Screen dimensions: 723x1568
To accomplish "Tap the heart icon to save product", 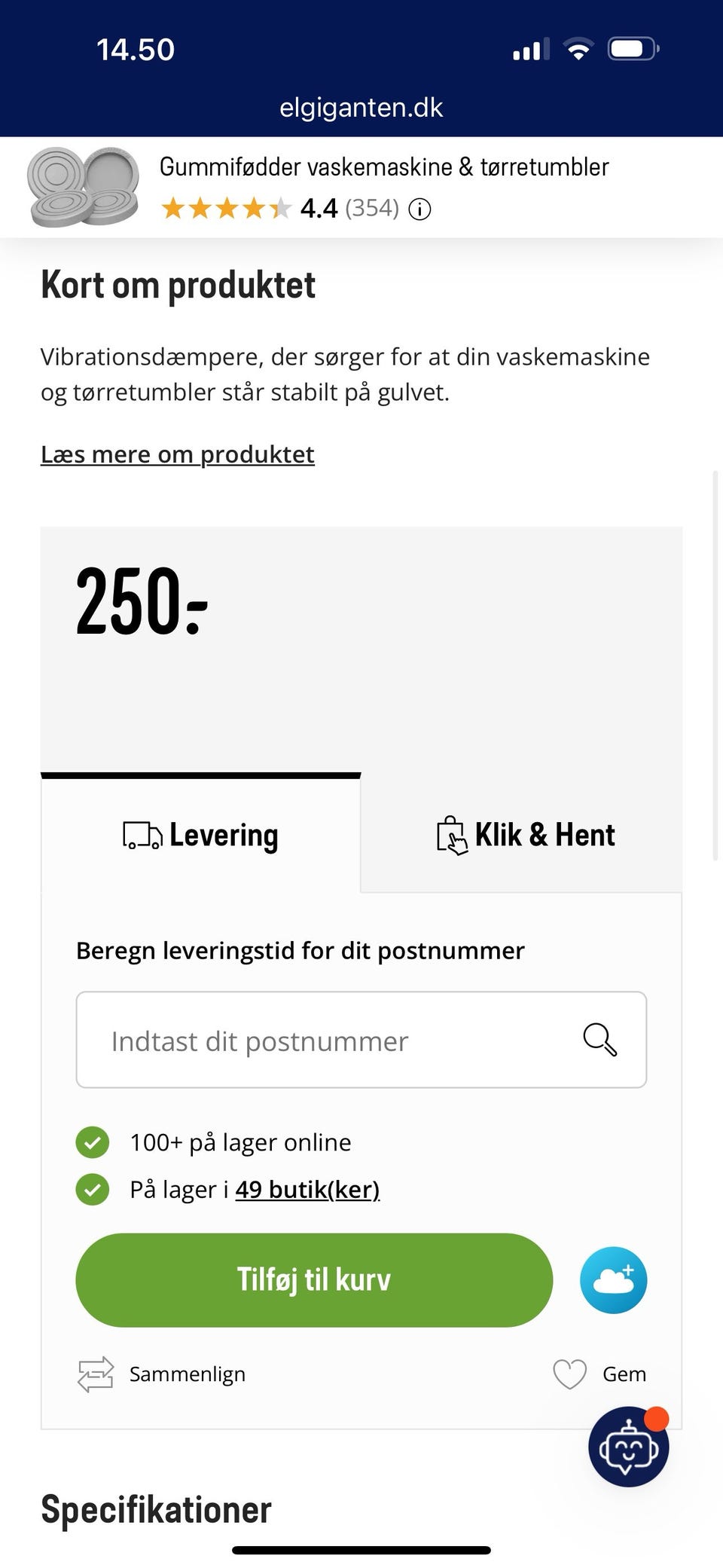I will coord(569,1374).
